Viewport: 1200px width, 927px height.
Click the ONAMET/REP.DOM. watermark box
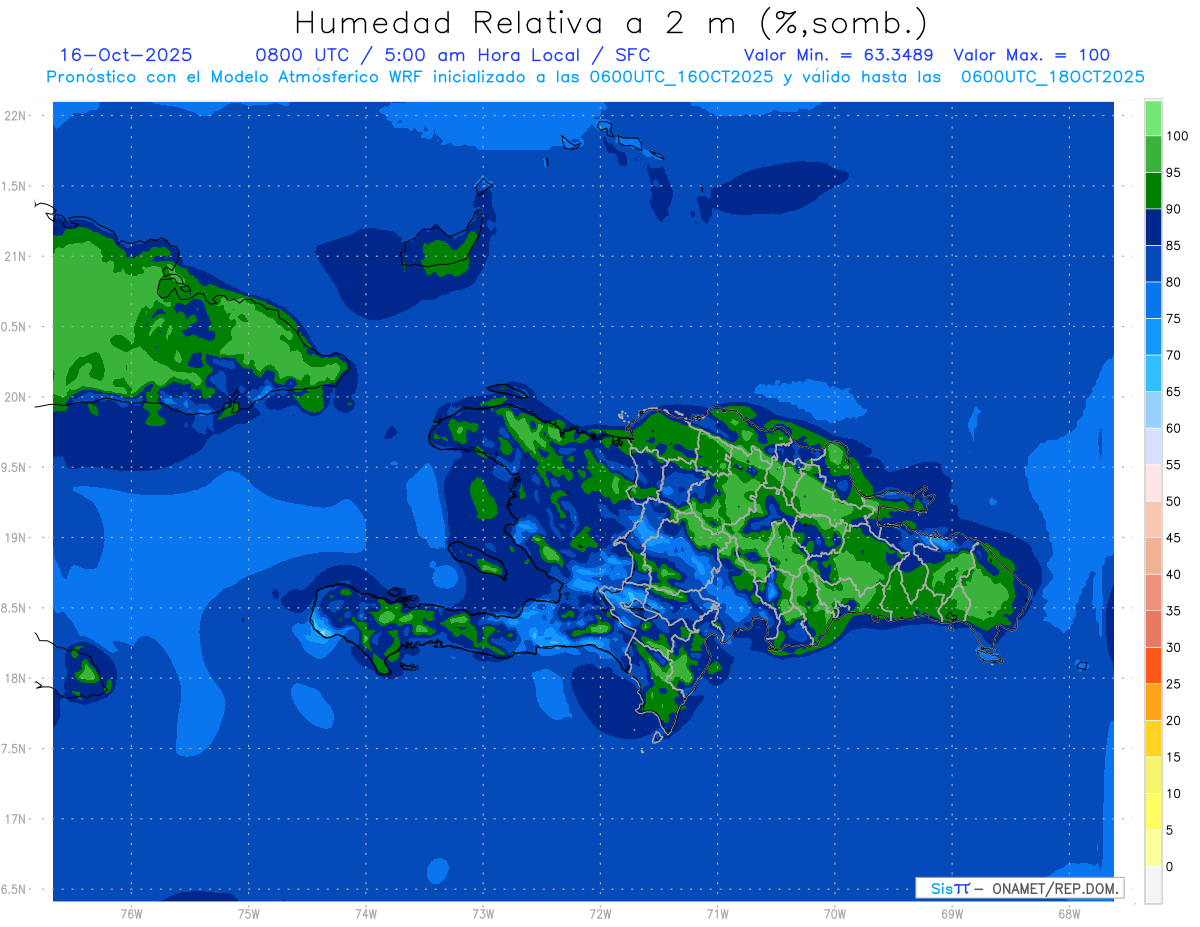click(x=1019, y=888)
